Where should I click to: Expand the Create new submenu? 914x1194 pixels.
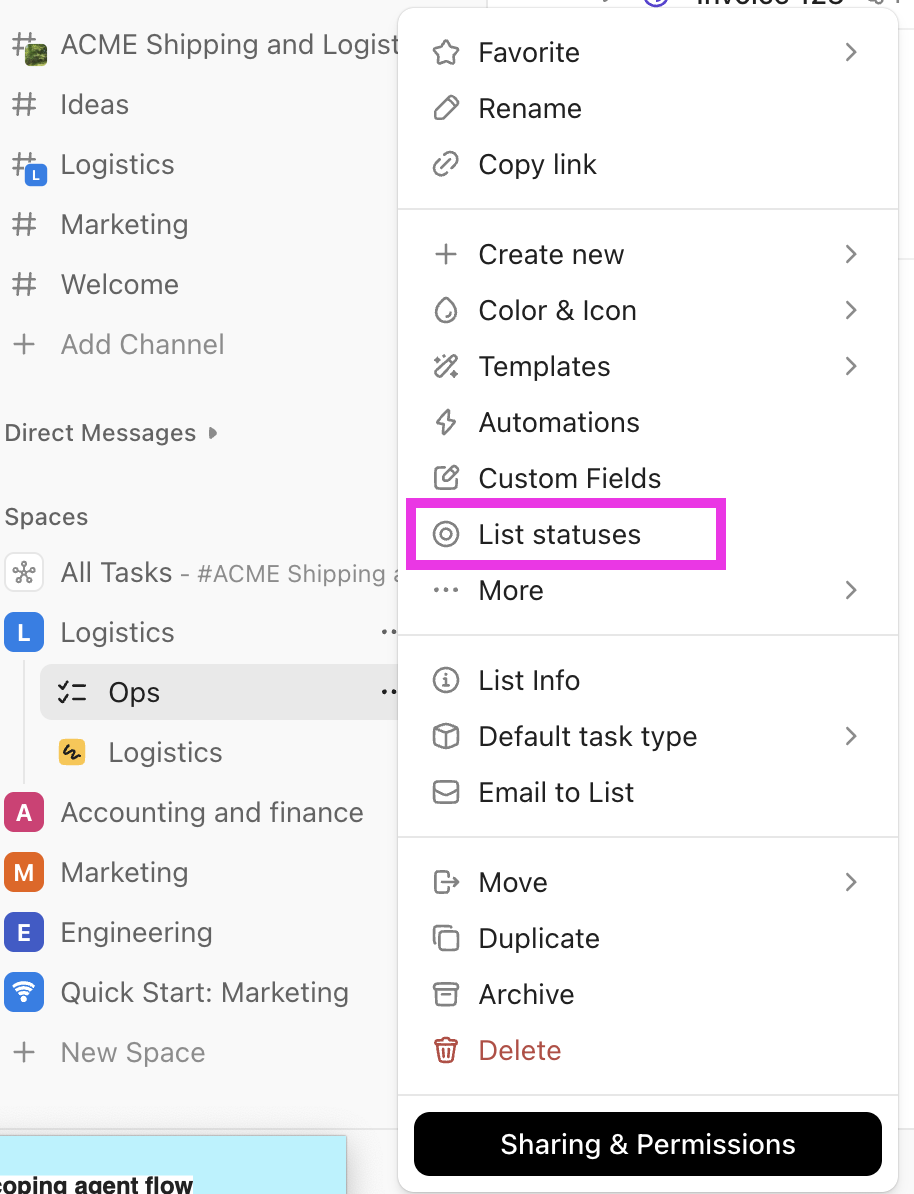point(851,254)
